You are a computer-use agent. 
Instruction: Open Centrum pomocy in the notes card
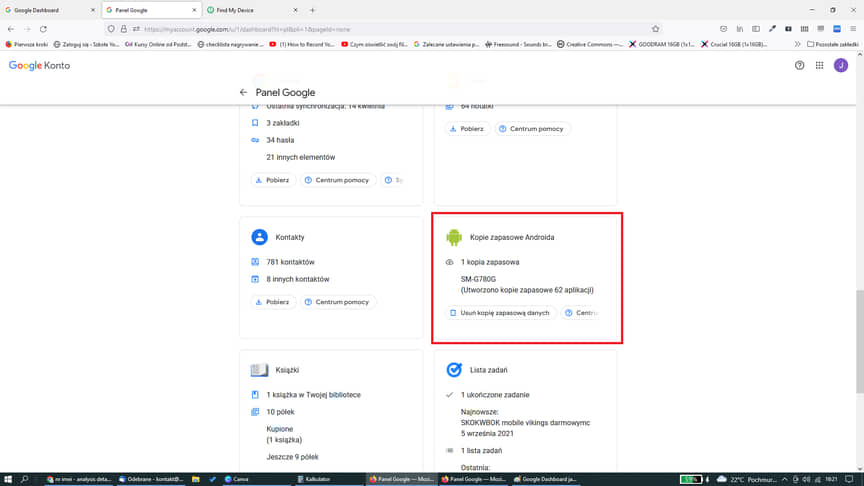coord(532,129)
